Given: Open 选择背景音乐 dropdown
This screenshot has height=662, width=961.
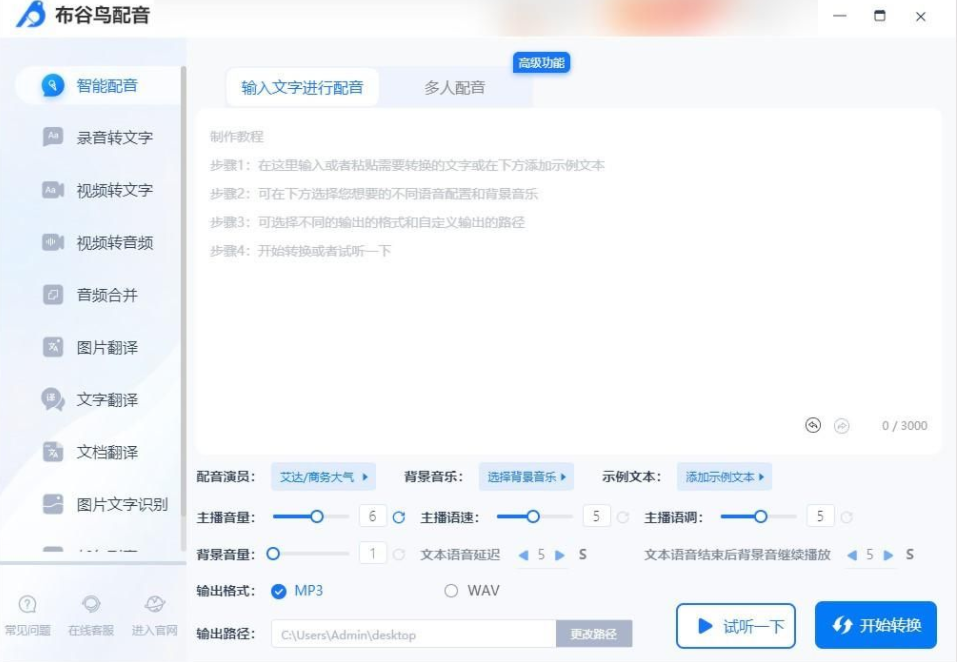Looking at the screenshot, I should (x=526, y=477).
